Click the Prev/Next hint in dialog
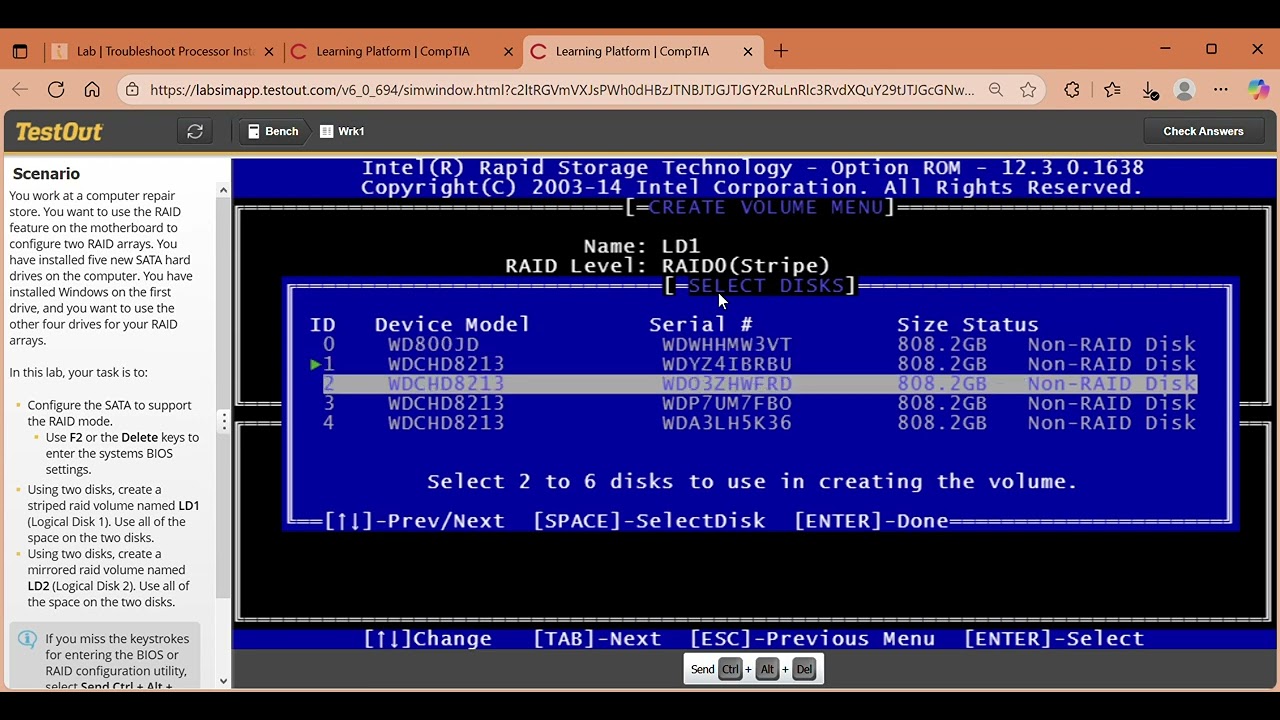 [414, 521]
